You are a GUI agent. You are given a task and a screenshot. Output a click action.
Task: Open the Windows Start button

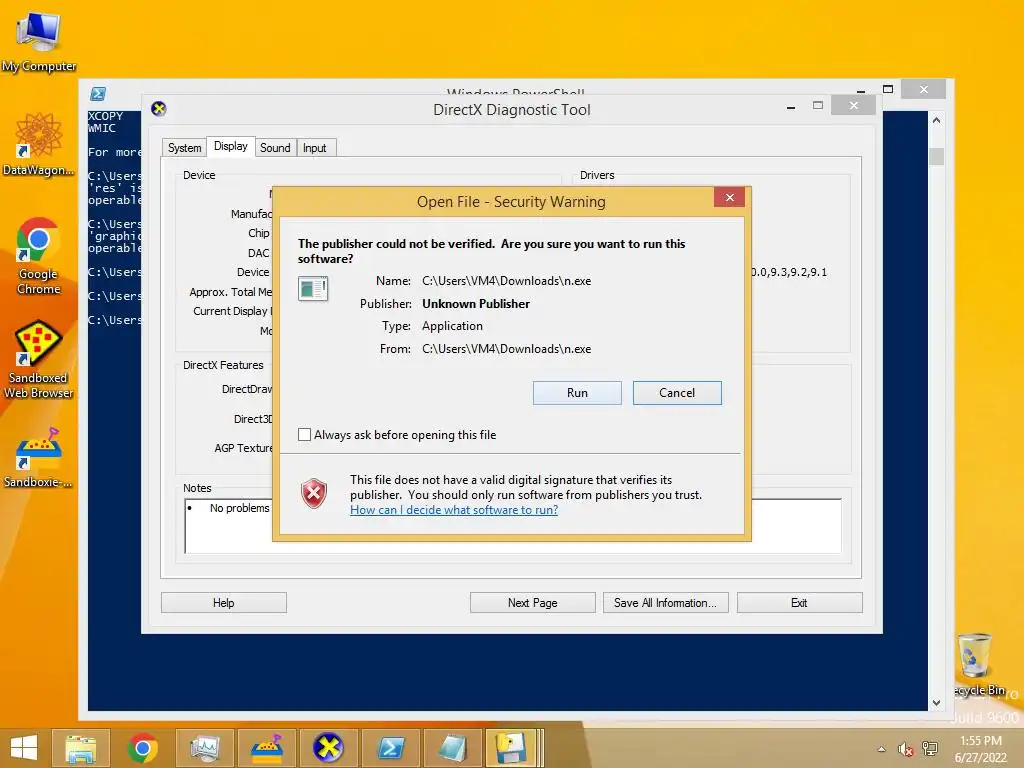tap(24, 748)
